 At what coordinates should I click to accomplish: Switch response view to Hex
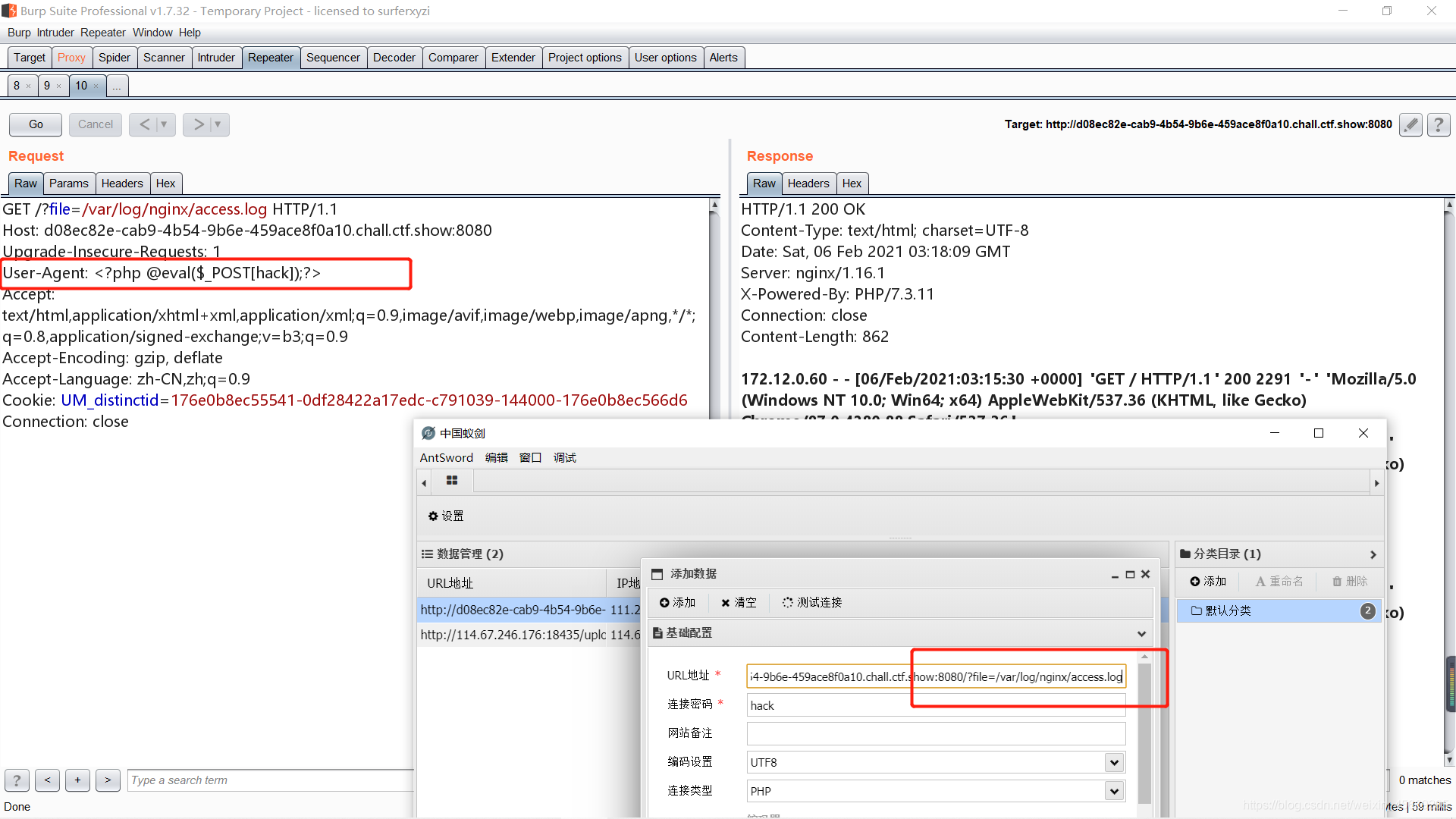(852, 184)
